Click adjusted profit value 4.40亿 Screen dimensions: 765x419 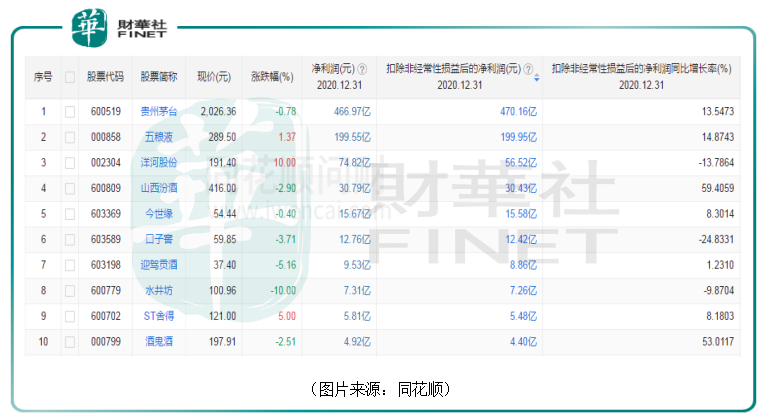tap(523, 341)
